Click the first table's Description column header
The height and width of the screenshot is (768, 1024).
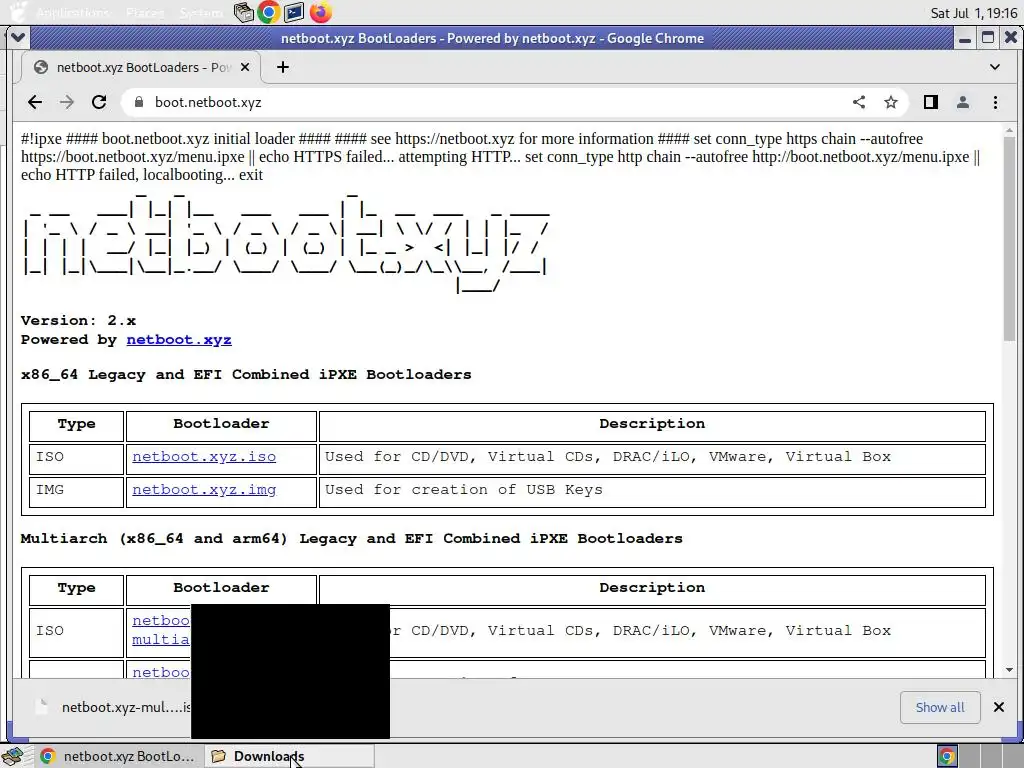coord(652,424)
